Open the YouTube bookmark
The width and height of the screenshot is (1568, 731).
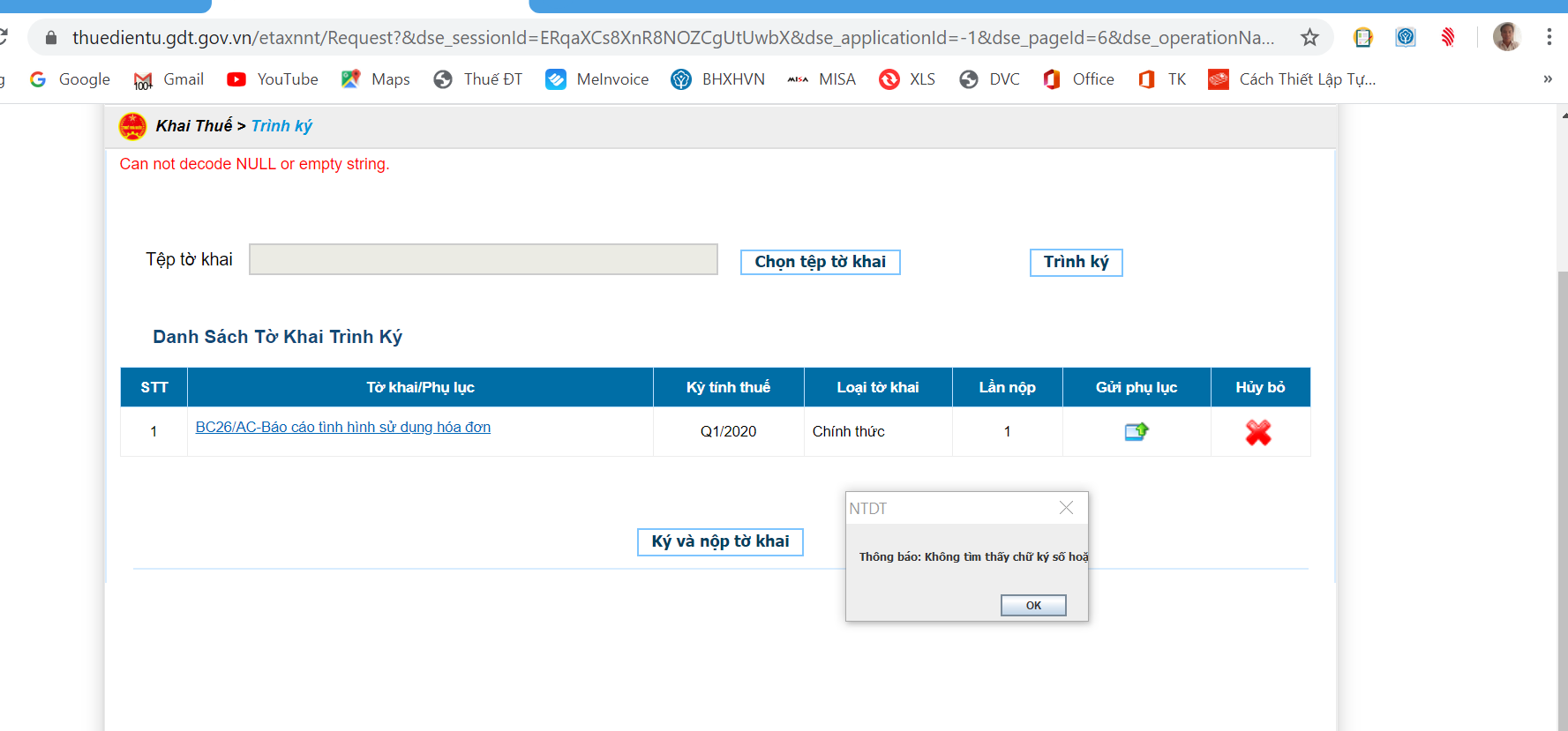click(x=273, y=79)
